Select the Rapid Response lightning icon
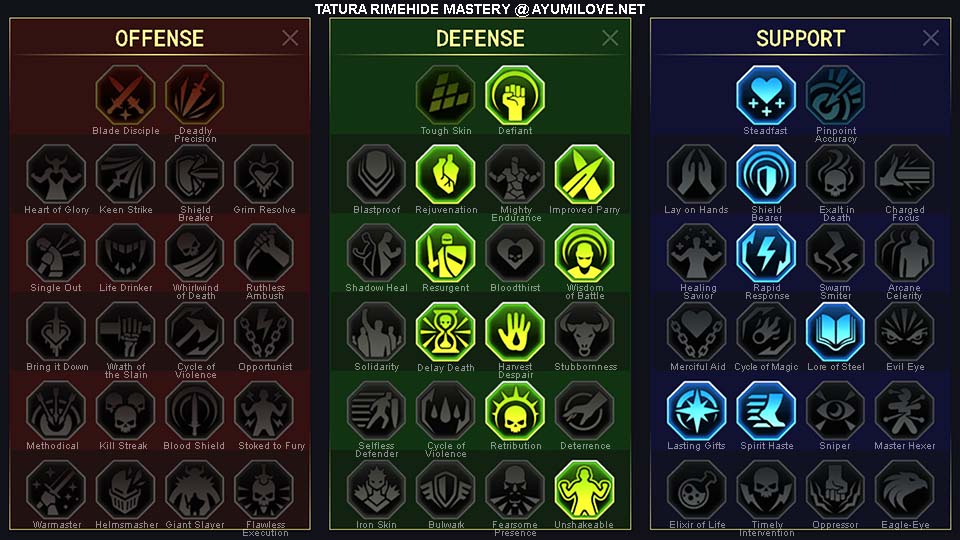This screenshot has height=540, width=960. pyautogui.click(x=766, y=253)
